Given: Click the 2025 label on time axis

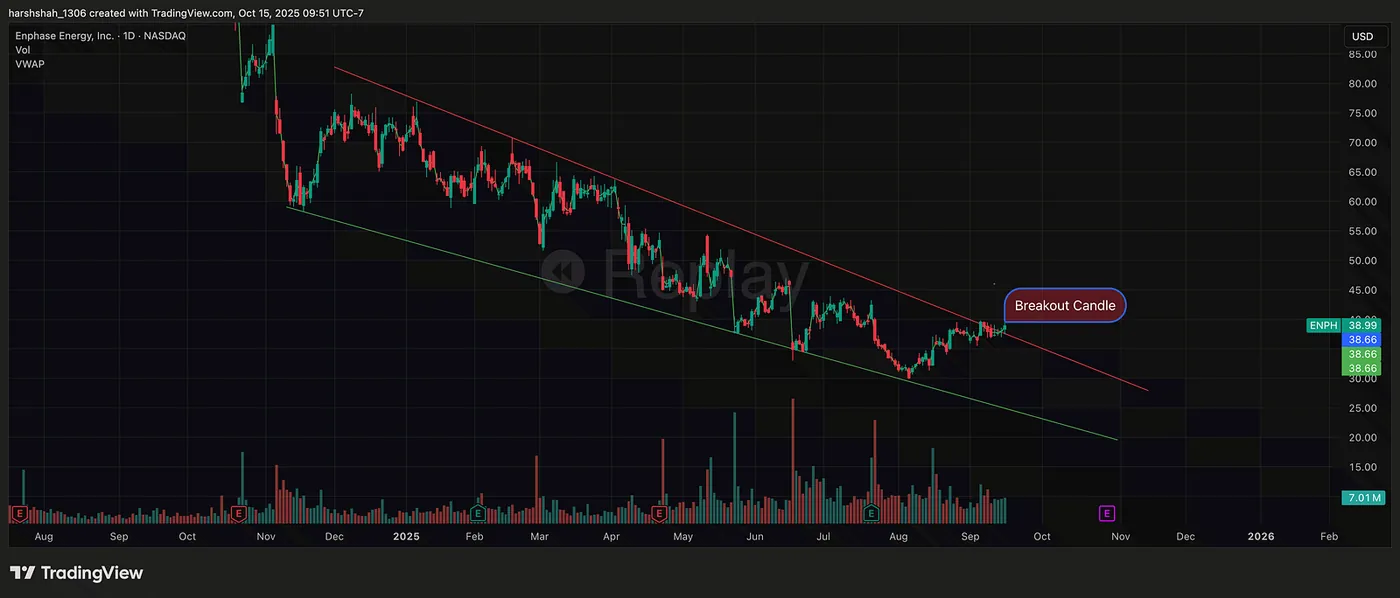Looking at the screenshot, I should [407, 537].
